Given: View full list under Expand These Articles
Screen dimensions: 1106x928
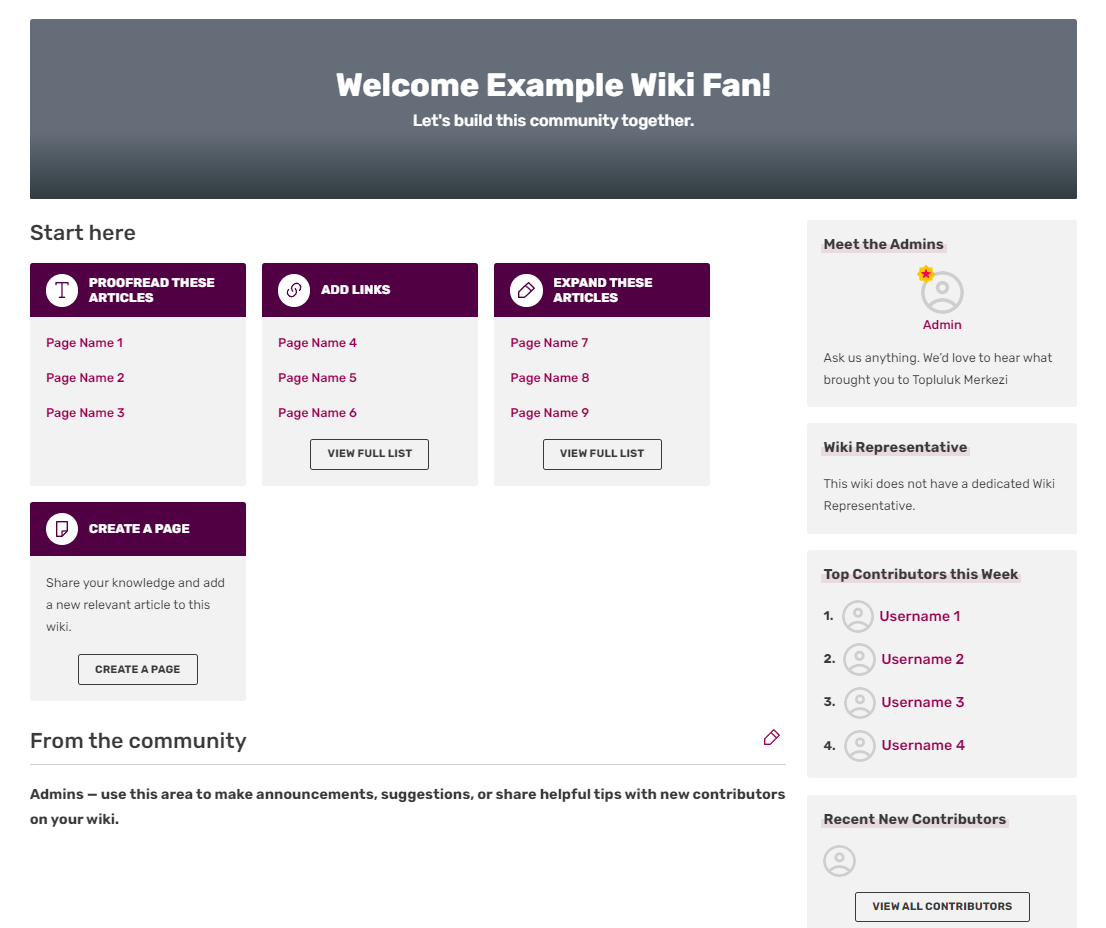Looking at the screenshot, I should pyautogui.click(x=602, y=454).
